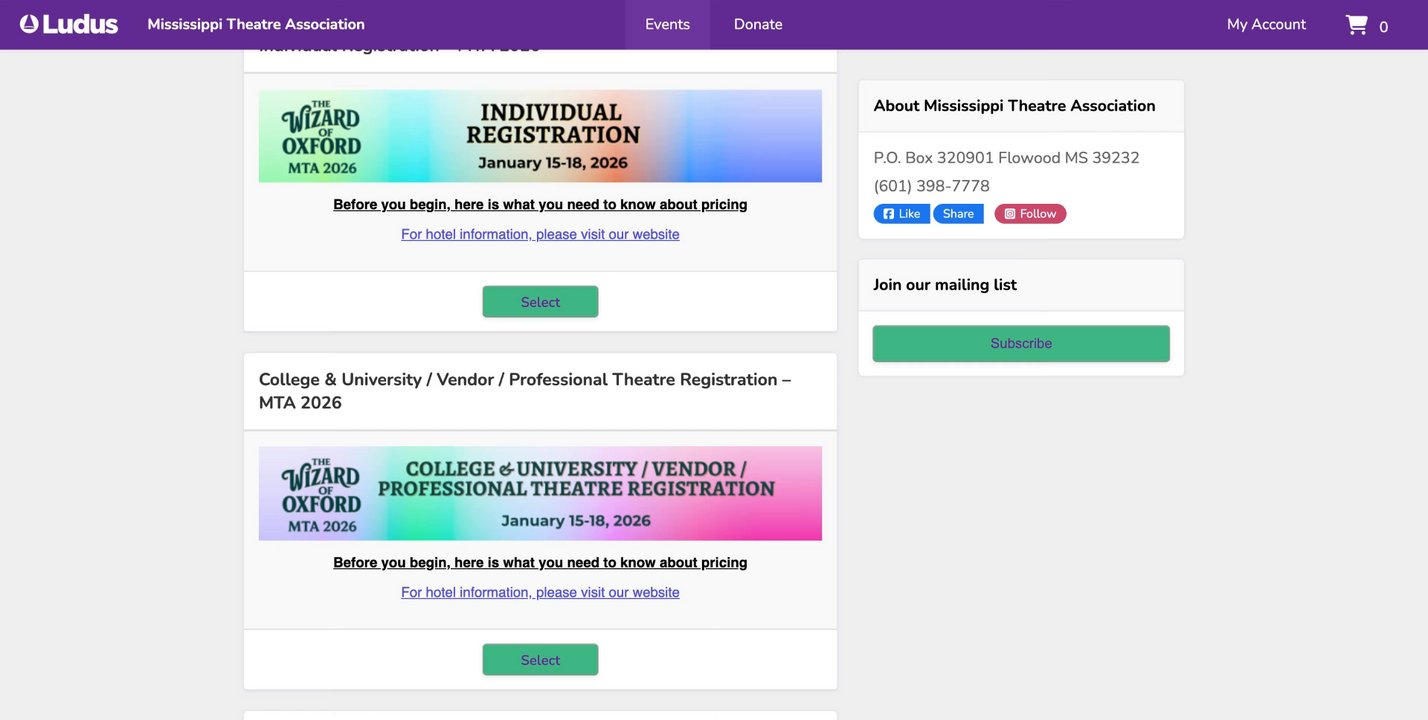Open hotel information link under Individual Registration

click(x=540, y=235)
